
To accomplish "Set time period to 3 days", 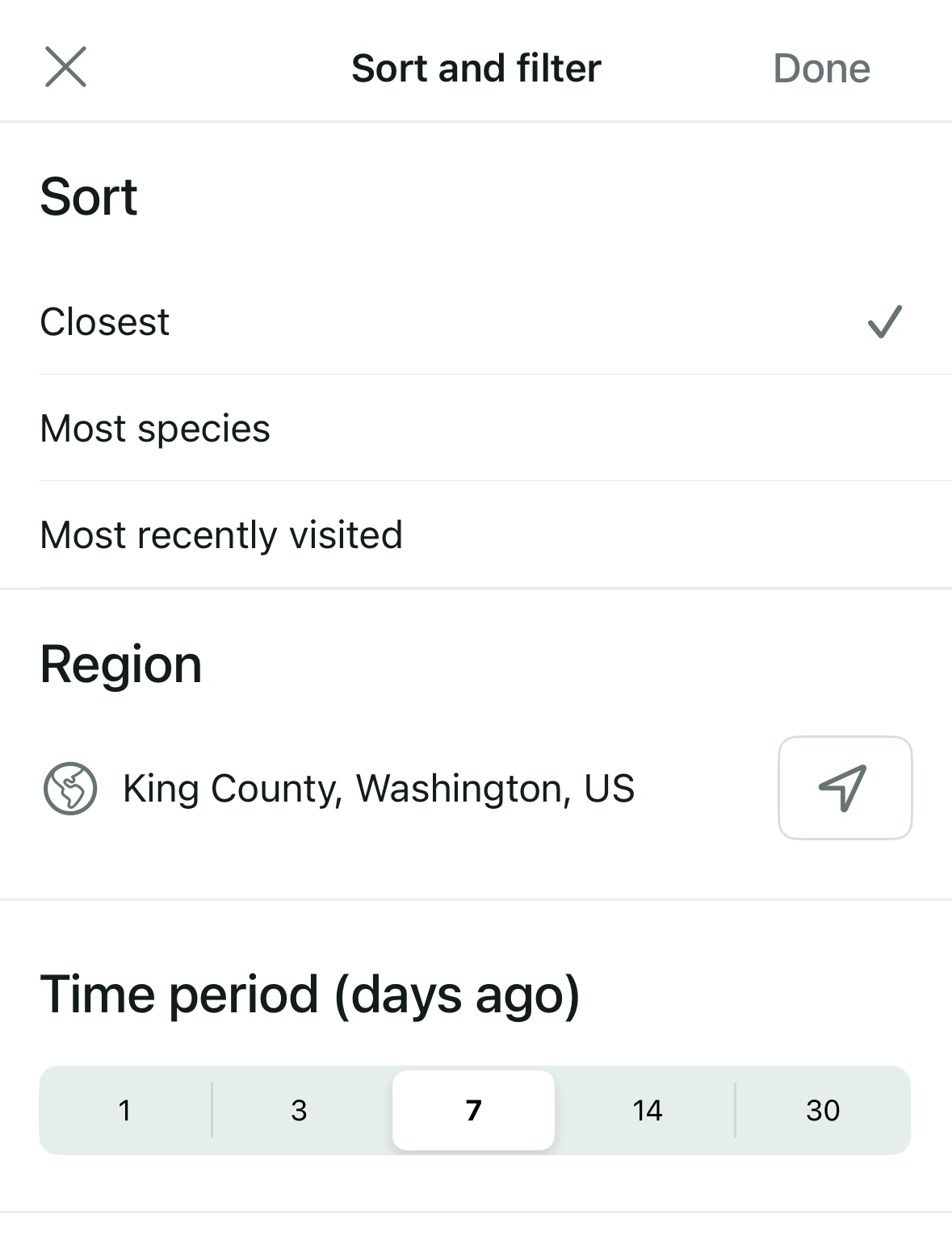I will pos(299,1111).
